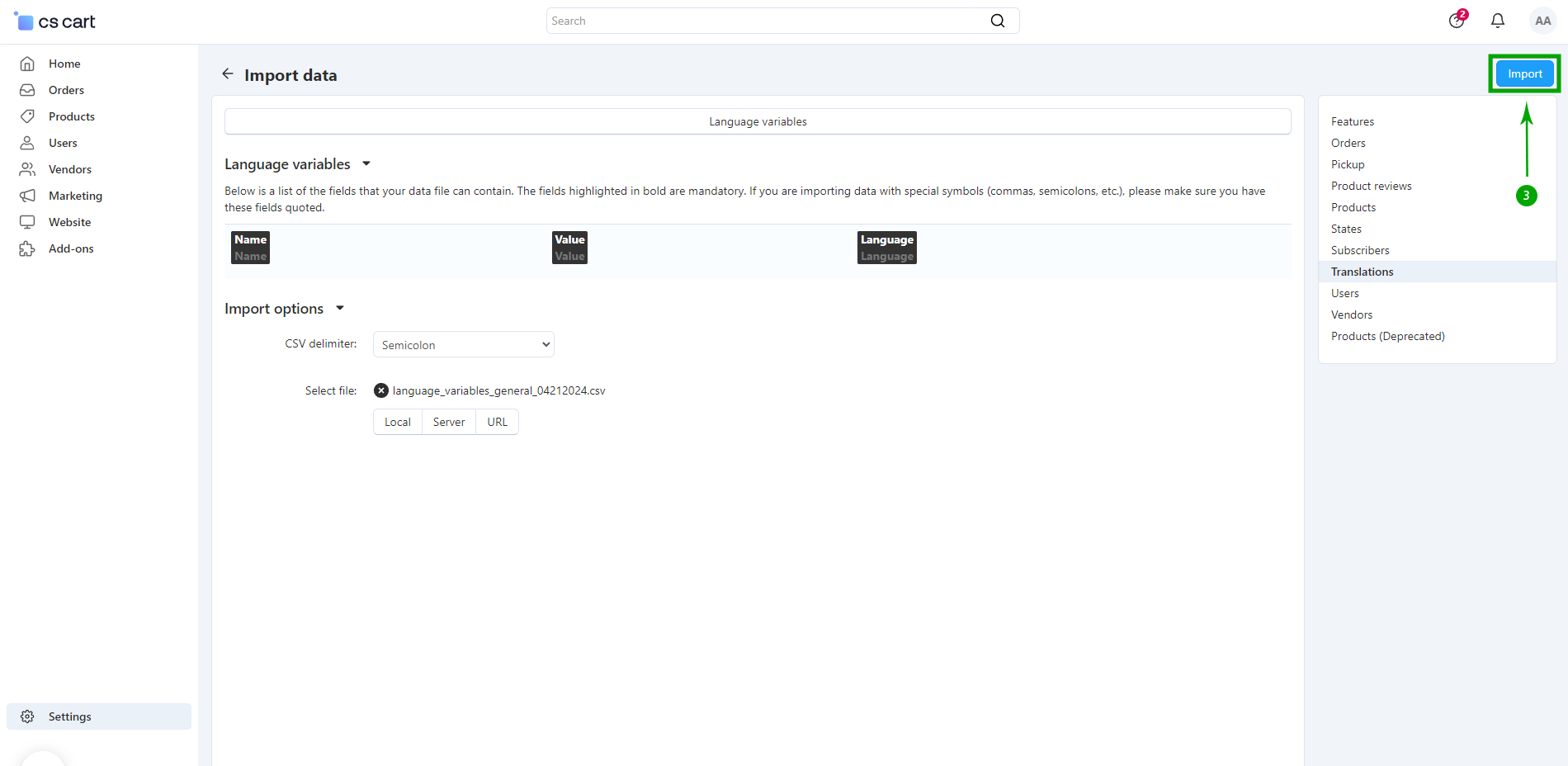The width and height of the screenshot is (1568, 766).
Task: Open the Add-ons puzzle icon
Action: (27, 248)
